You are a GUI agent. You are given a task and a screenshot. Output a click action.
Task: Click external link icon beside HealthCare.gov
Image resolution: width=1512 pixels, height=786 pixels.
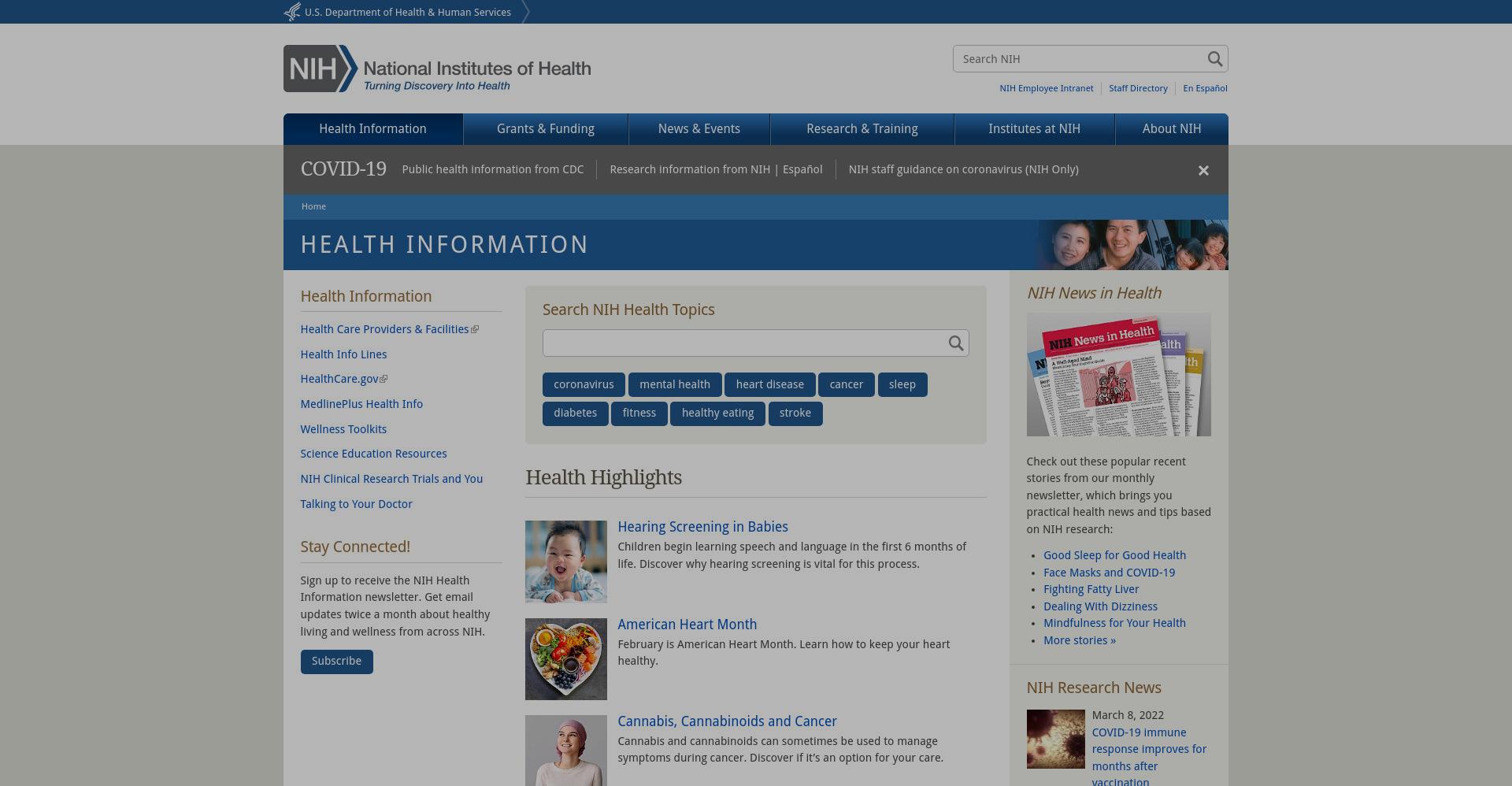[384, 380]
